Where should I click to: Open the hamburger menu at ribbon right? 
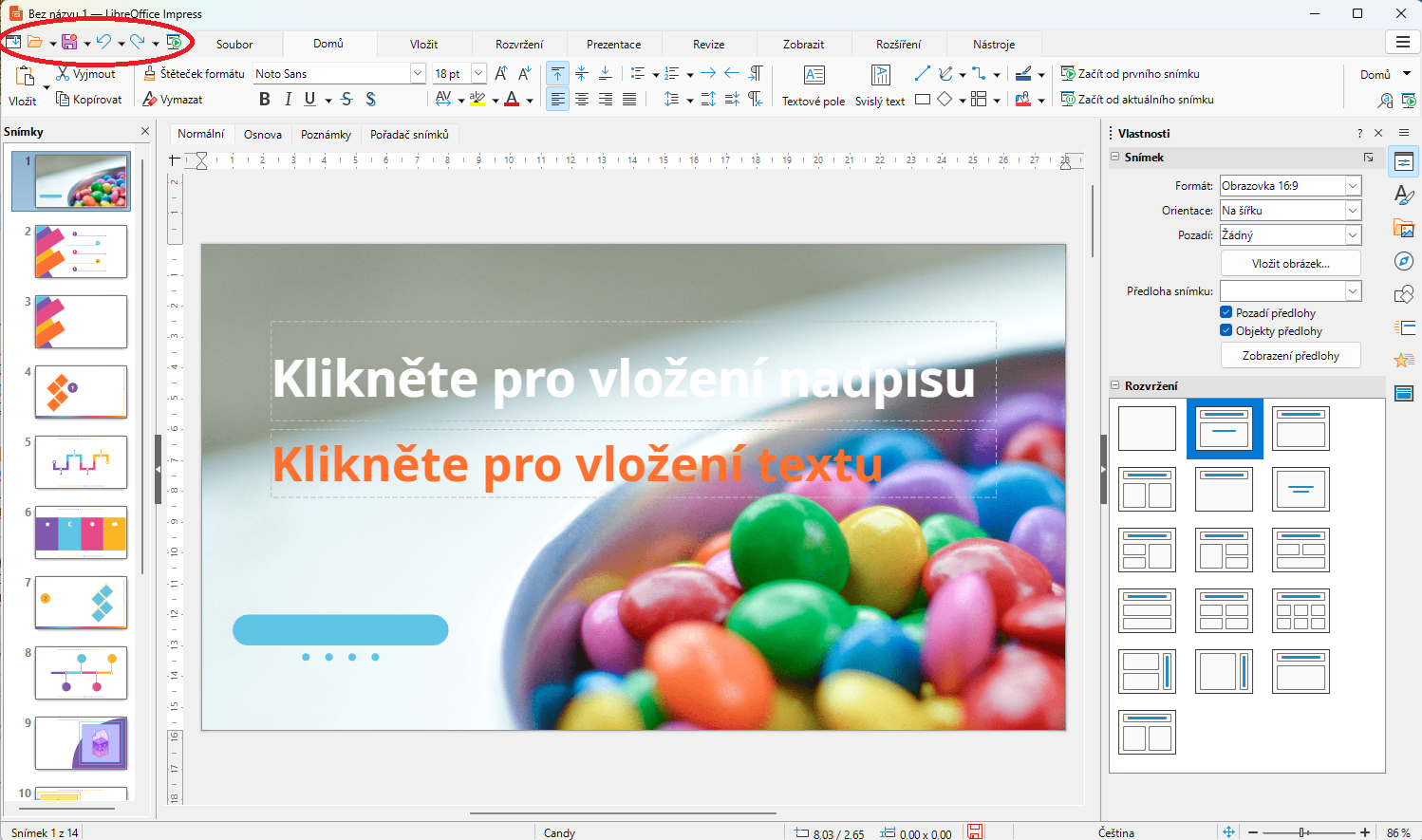click(1402, 42)
